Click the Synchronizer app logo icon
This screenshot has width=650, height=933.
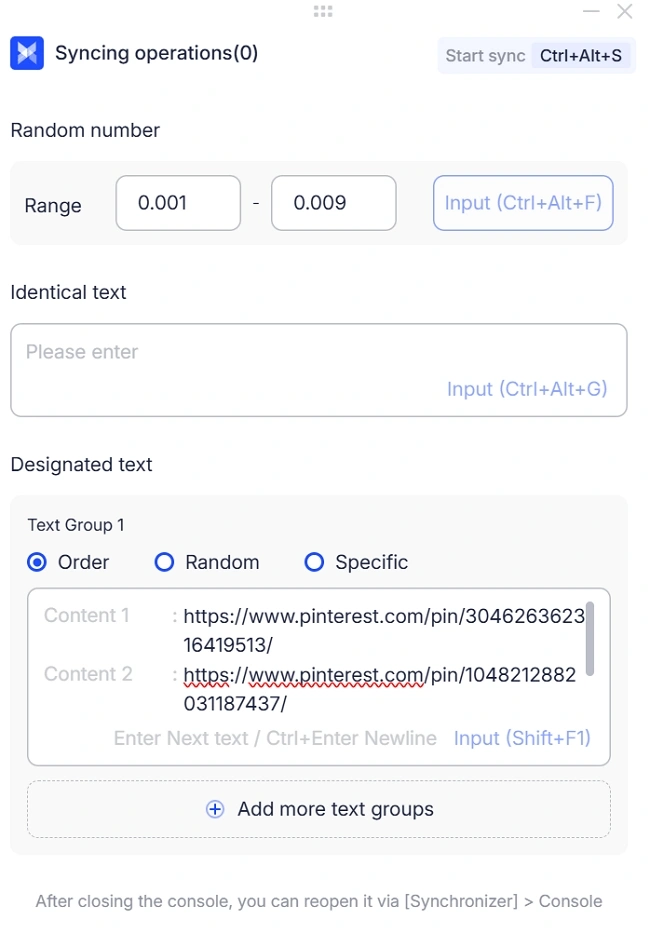coord(27,54)
